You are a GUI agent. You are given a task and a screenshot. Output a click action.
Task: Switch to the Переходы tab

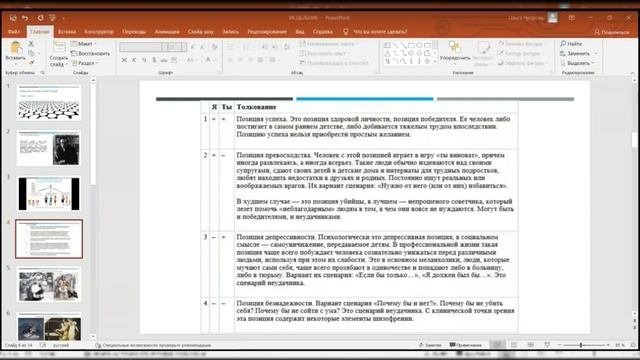click(x=134, y=31)
